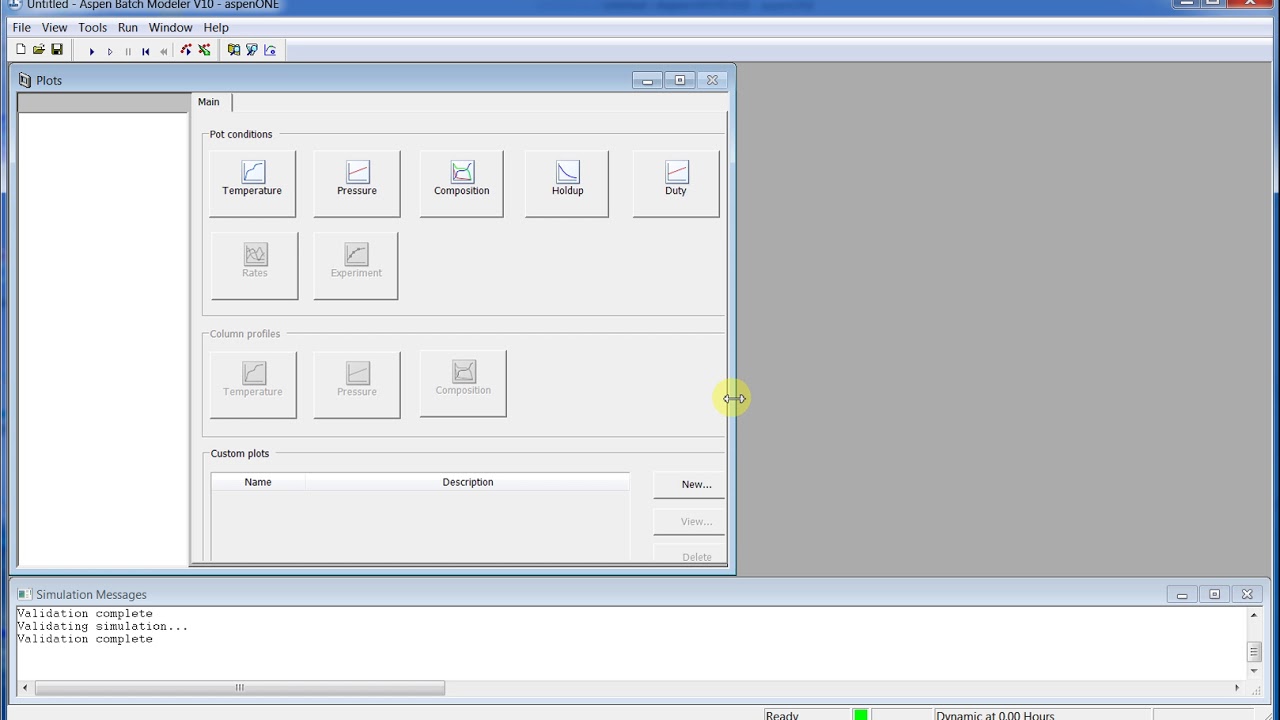Click the Rewind simulation icon
Screen dimensions: 1280x720
coord(163,51)
